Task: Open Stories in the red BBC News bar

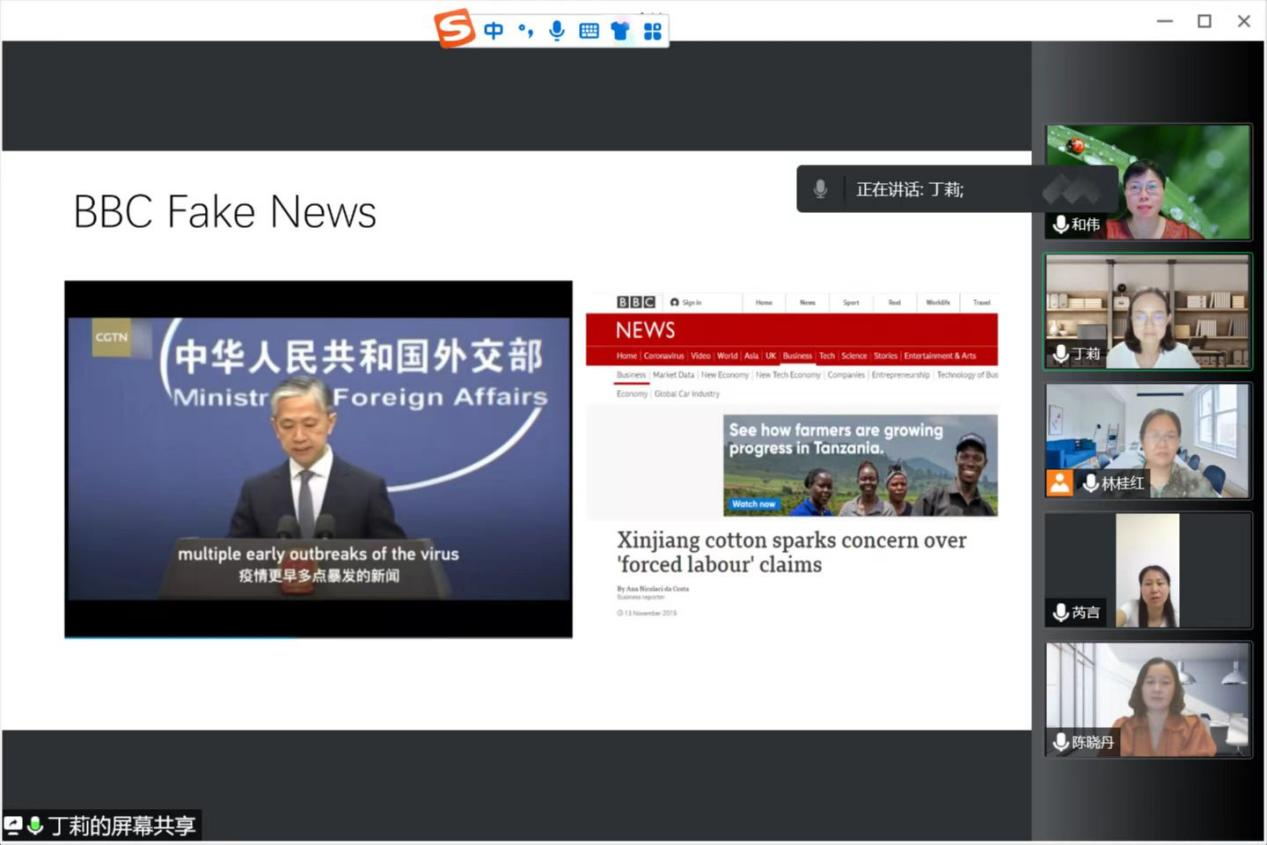Action: [x=886, y=356]
